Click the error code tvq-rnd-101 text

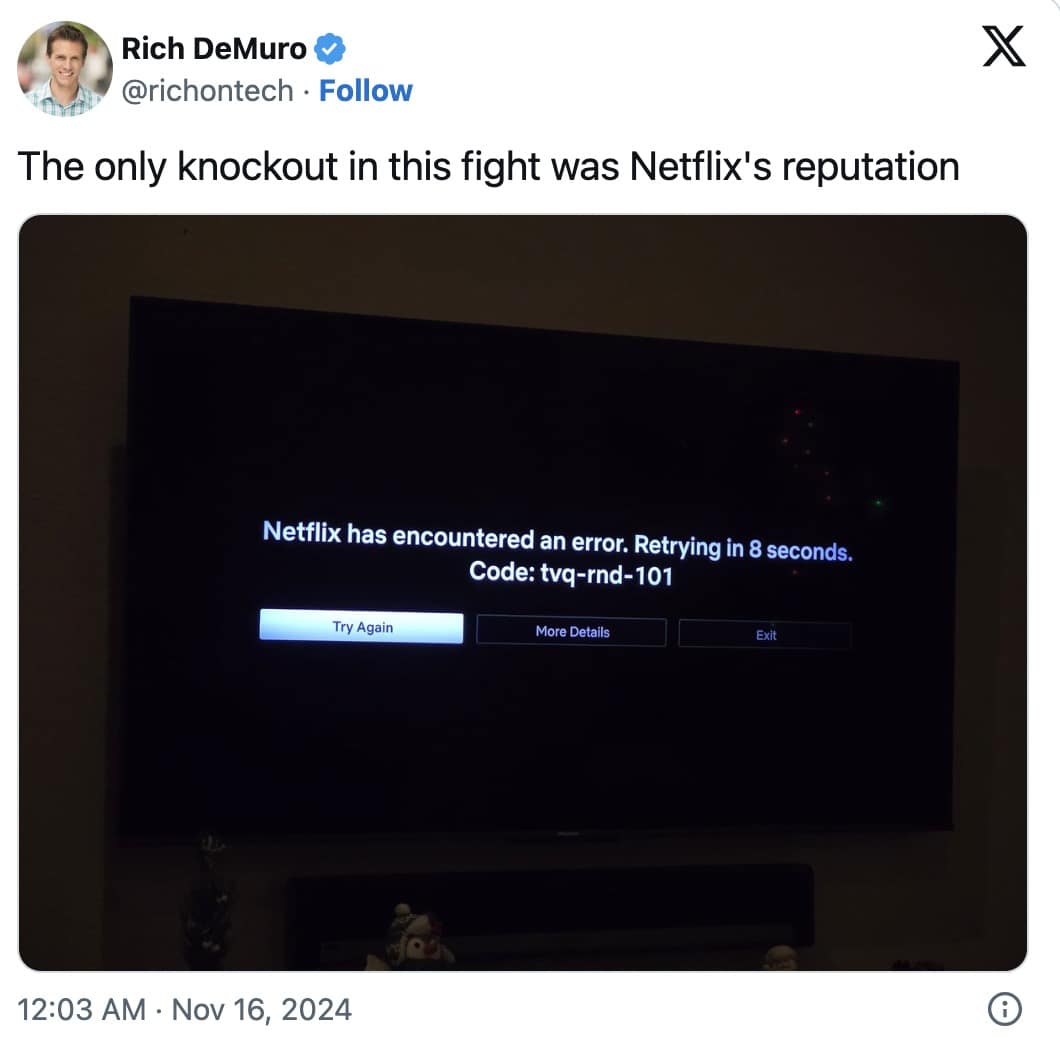click(571, 574)
